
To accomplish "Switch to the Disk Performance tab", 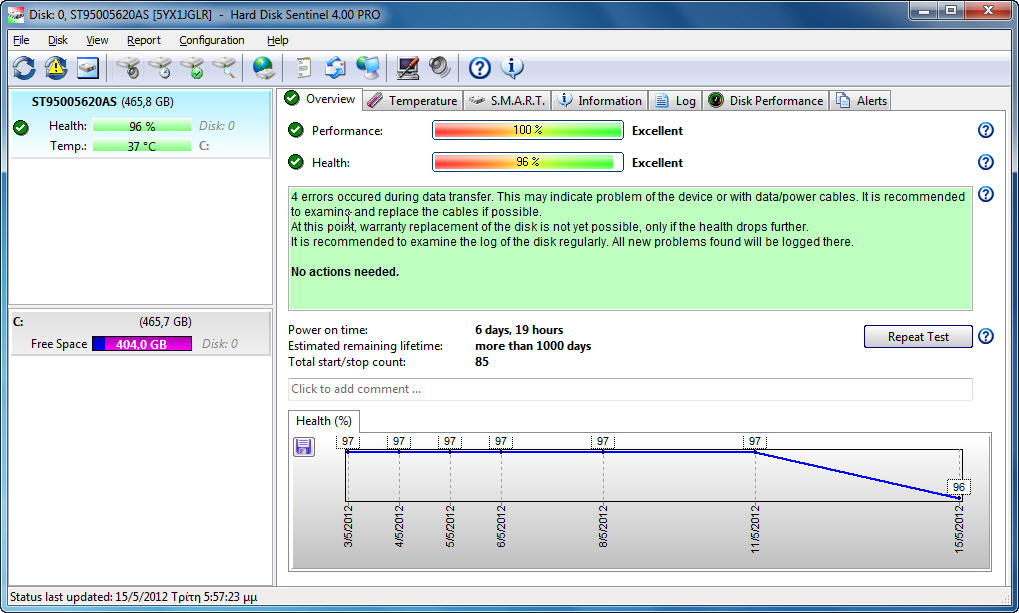I will 766,101.
